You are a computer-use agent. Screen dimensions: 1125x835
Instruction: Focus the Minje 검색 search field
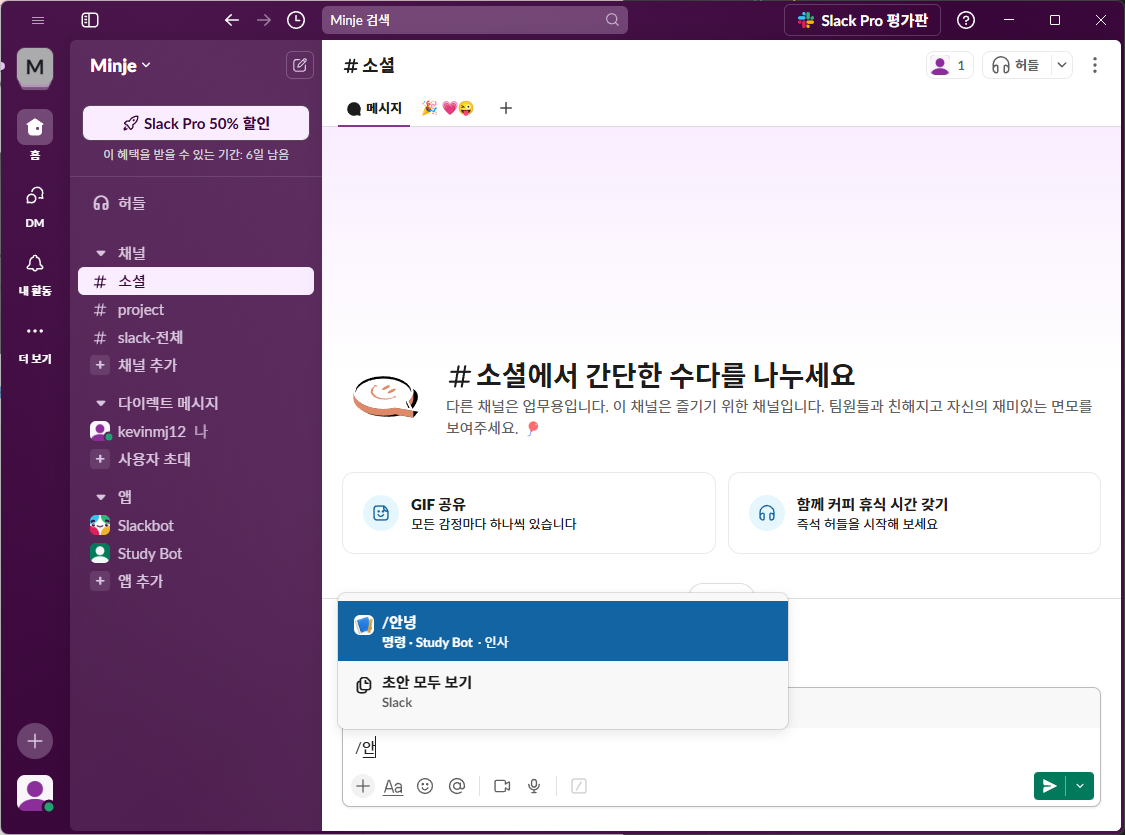pos(474,20)
